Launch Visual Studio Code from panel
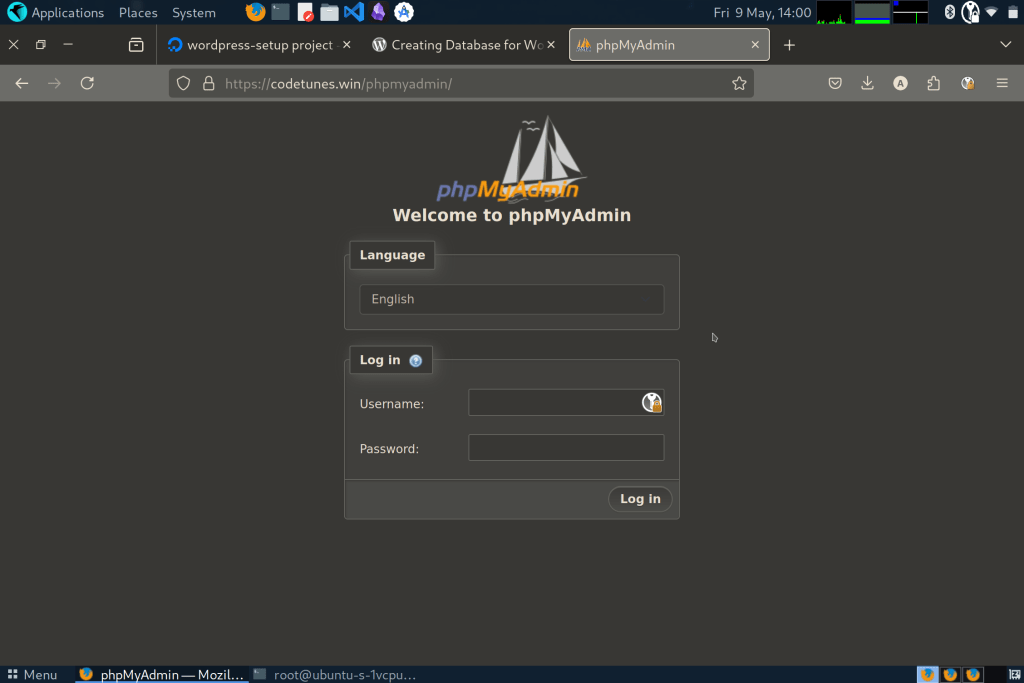This screenshot has height=683, width=1024. point(354,12)
